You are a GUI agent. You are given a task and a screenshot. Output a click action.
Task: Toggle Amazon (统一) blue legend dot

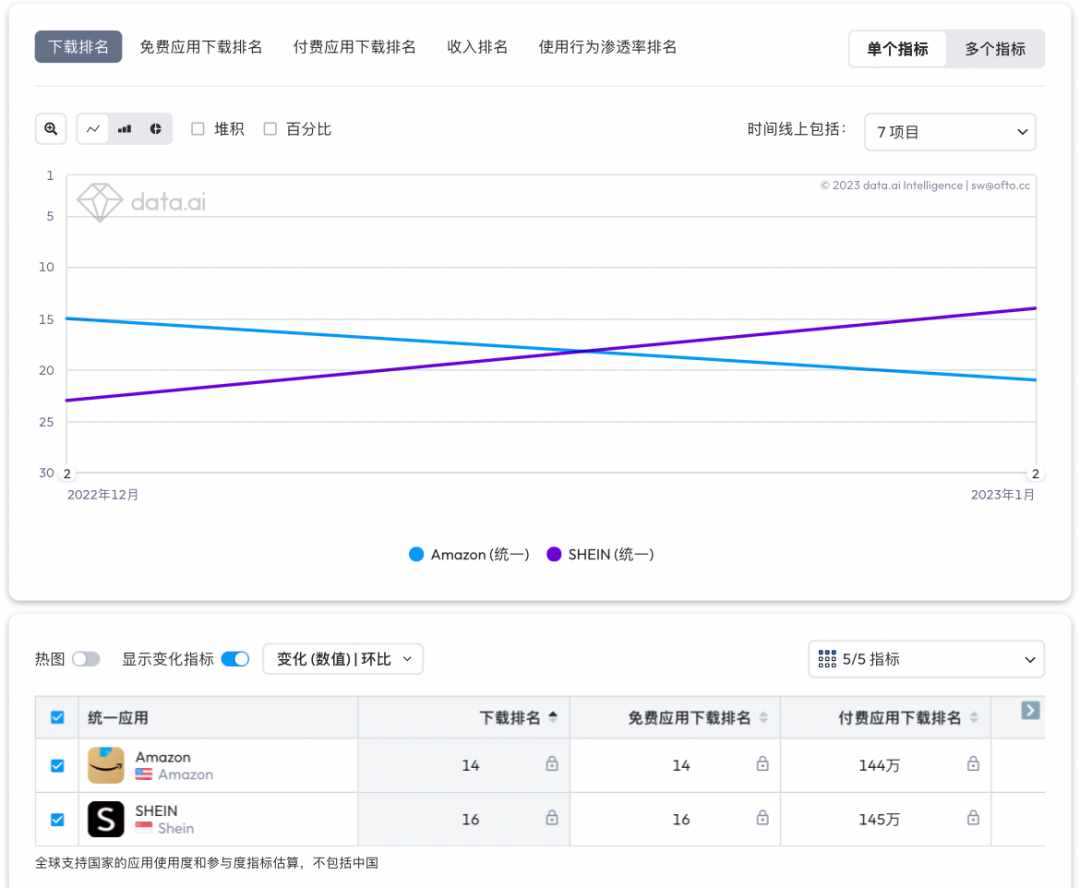point(417,555)
